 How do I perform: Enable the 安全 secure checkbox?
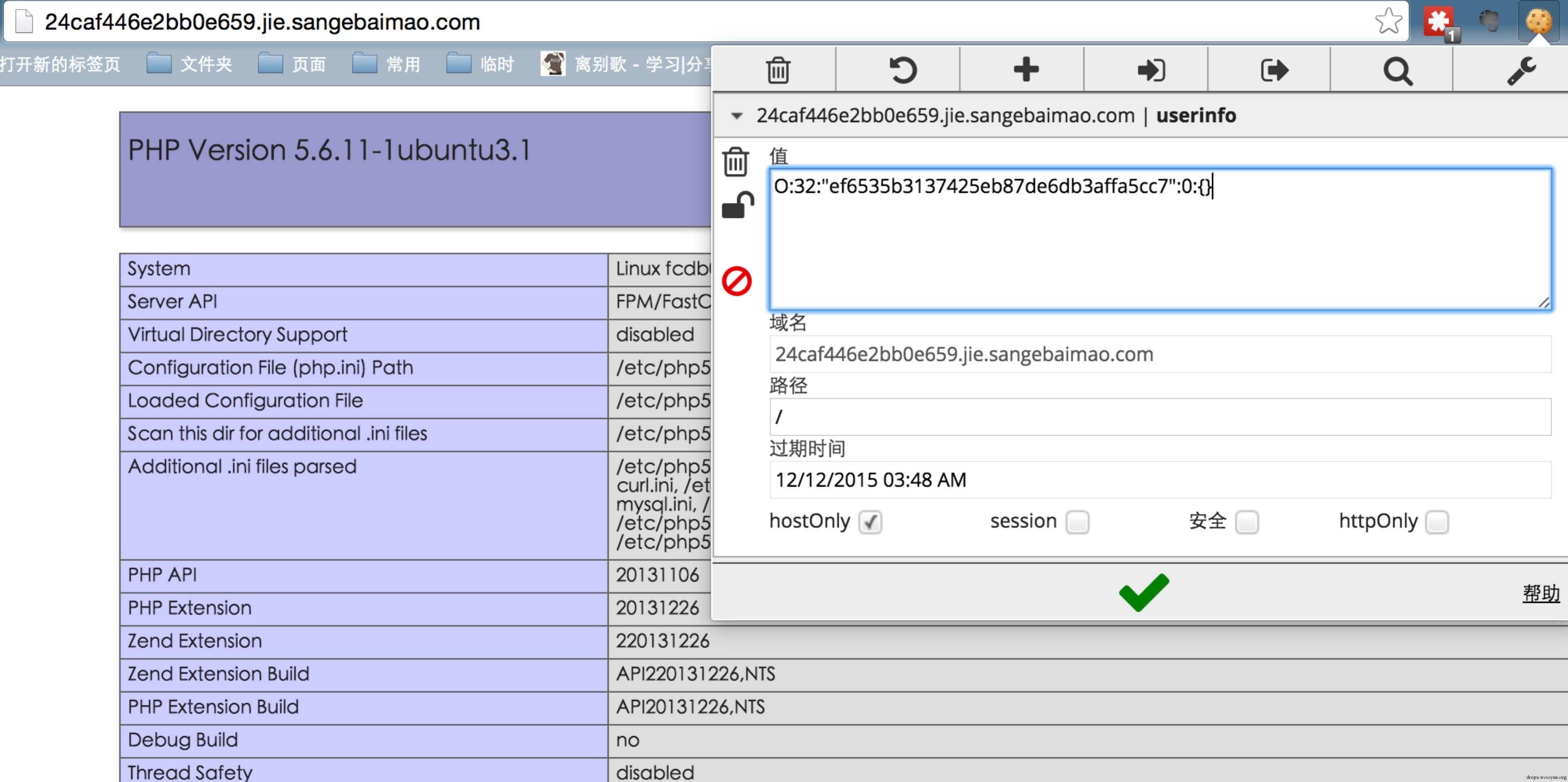(x=1247, y=522)
